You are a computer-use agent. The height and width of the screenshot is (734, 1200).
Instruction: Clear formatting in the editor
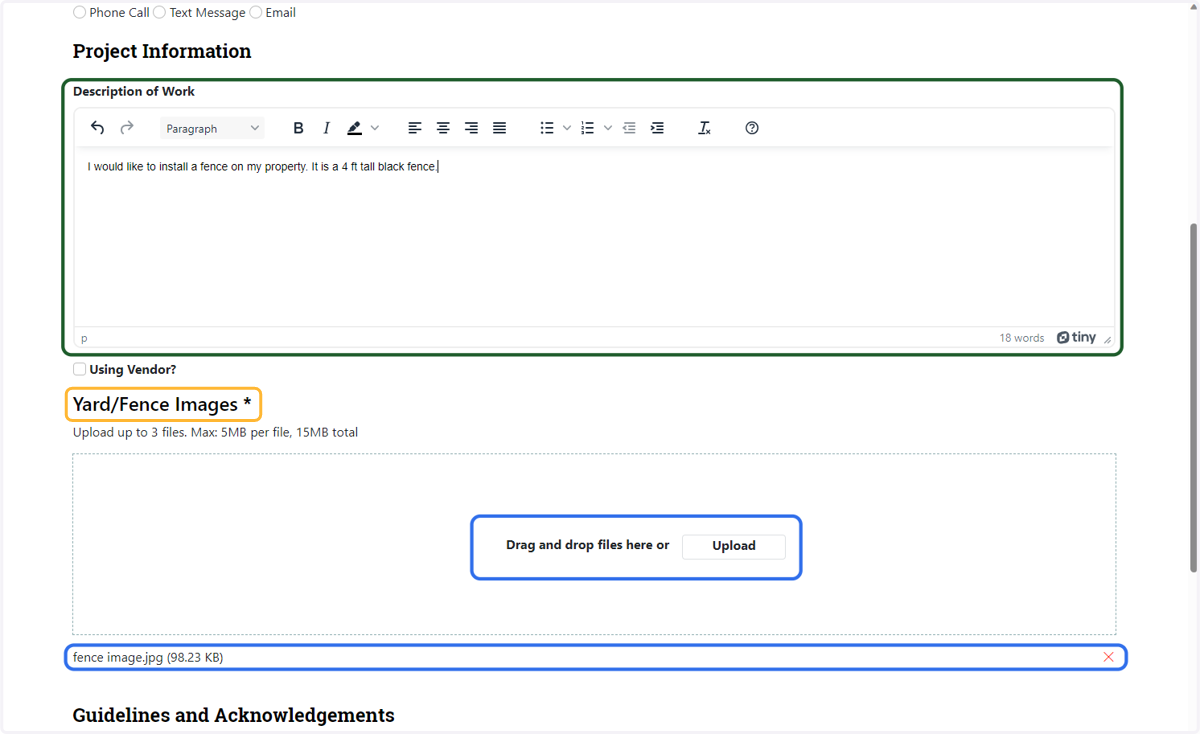tap(704, 128)
